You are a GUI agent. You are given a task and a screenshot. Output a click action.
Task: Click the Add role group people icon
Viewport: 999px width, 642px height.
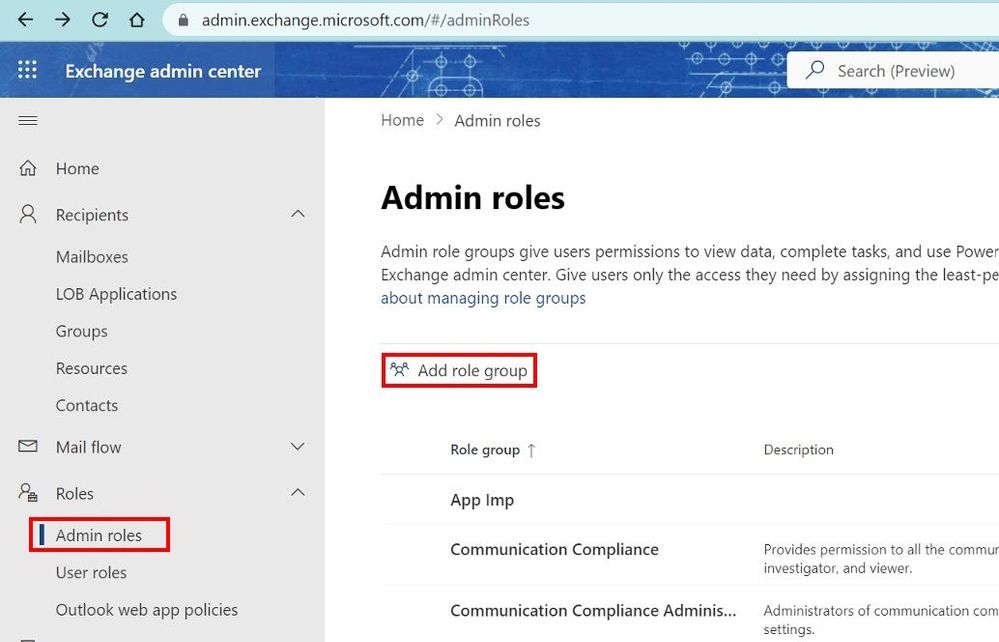[399, 369]
